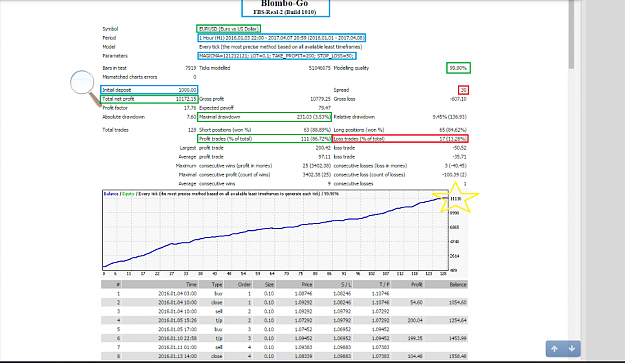Click the 'Balance' column header

coord(458,285)
